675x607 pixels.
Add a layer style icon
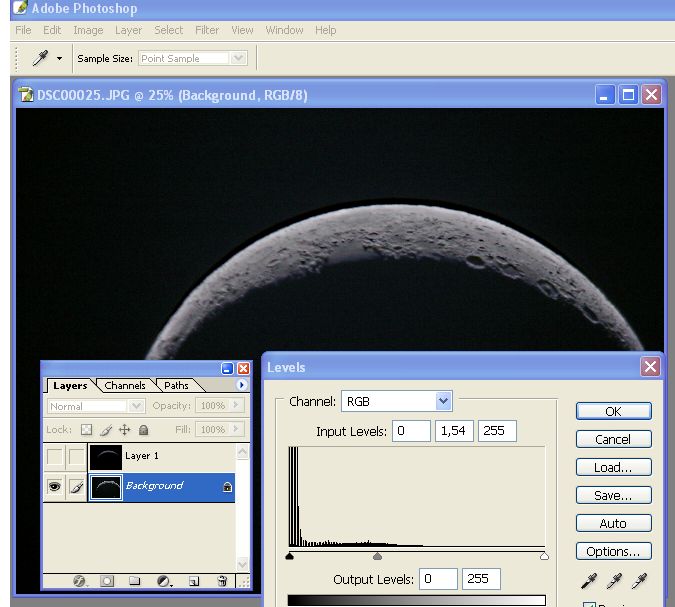point(79,581)
